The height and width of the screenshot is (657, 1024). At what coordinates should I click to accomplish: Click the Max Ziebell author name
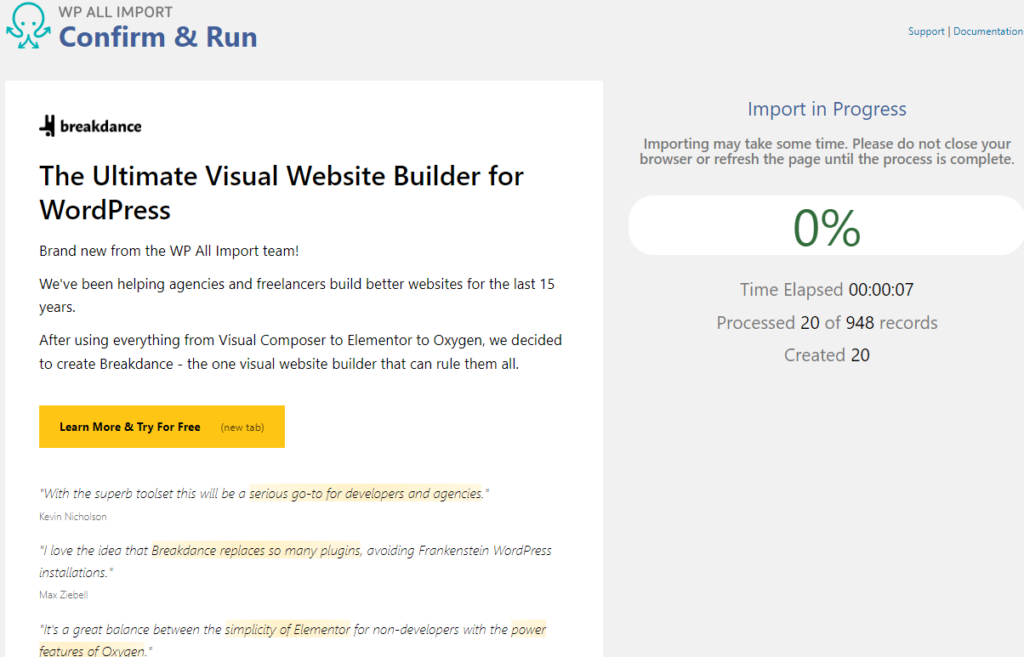[63, 594]
